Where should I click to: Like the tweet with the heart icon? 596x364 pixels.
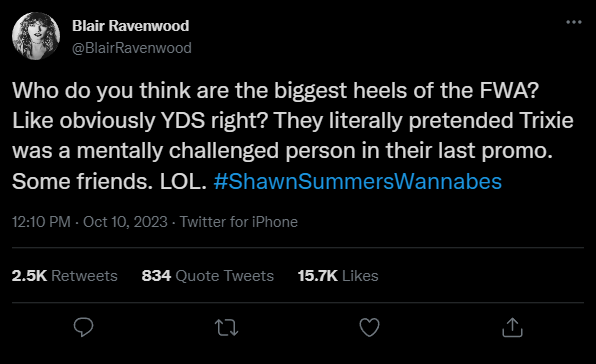[x=369, y=327]
